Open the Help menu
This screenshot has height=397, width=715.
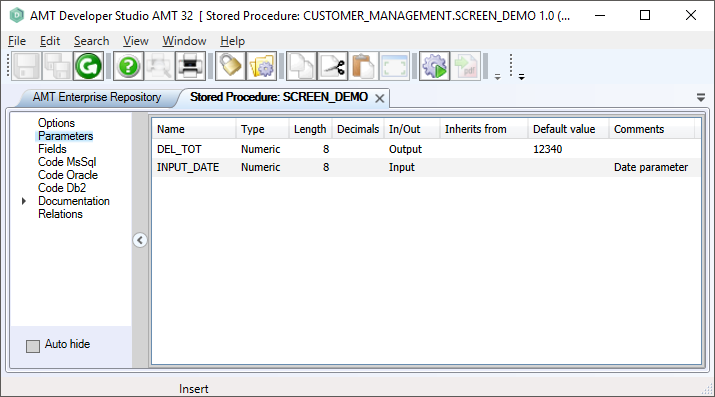click(233, 41)
